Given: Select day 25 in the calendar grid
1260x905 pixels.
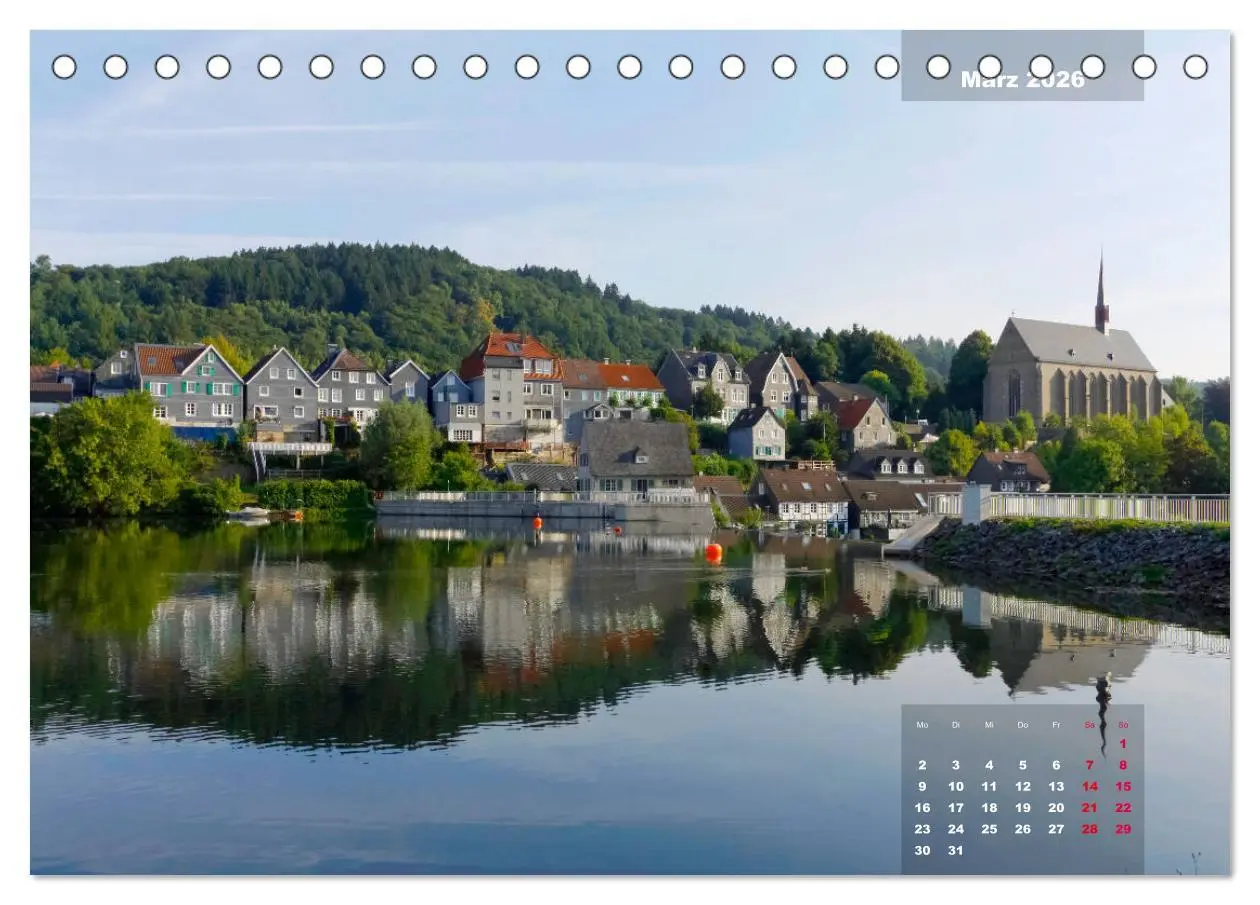Looking at the screenshot, I should coord(989,829).
